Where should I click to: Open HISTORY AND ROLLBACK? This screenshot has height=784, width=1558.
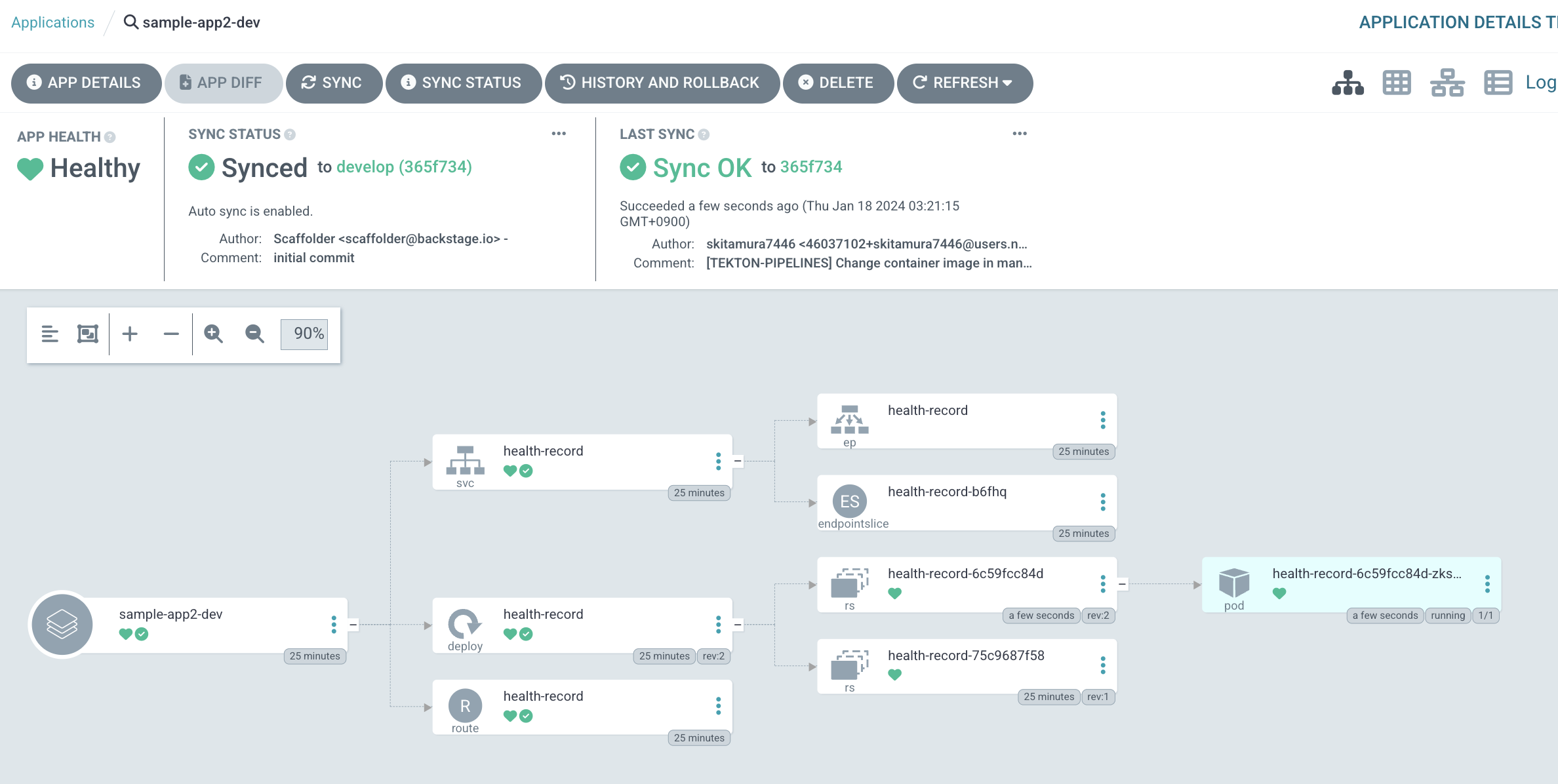[x=661, y=83]
